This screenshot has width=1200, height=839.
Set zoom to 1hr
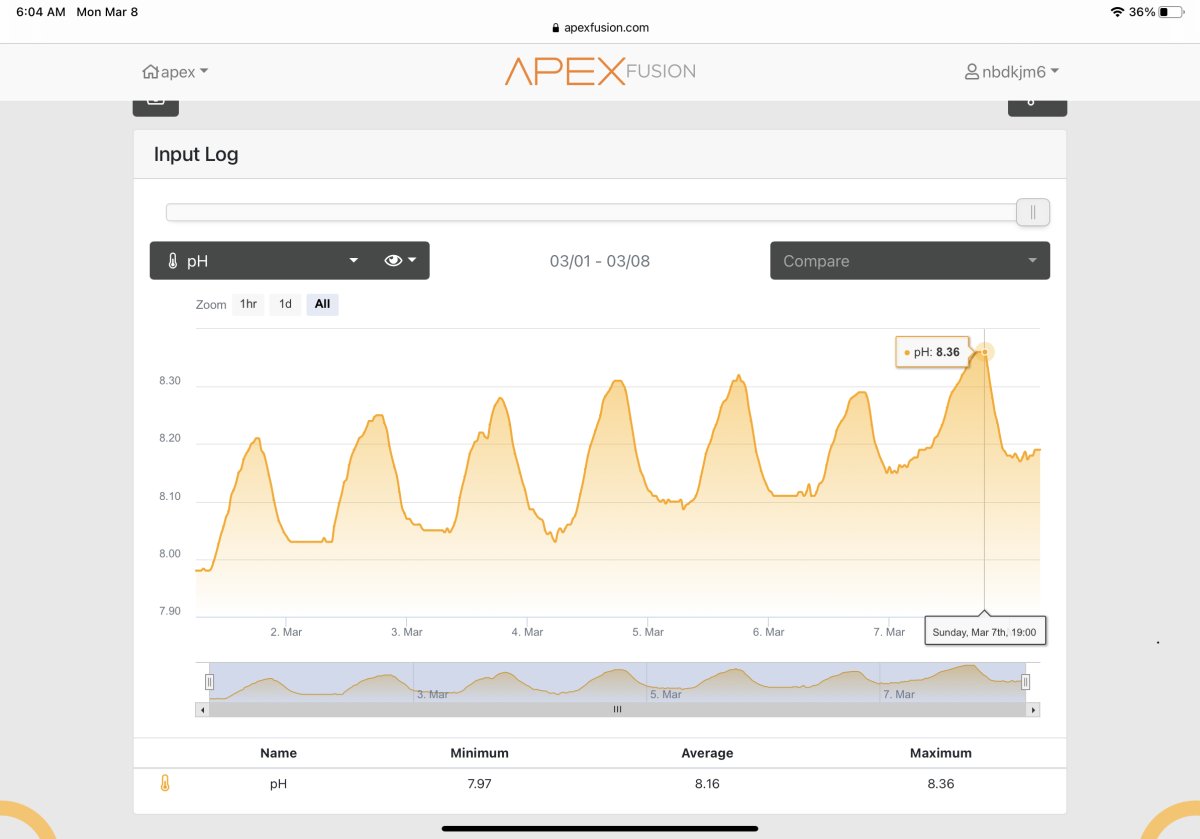[248, 304]
